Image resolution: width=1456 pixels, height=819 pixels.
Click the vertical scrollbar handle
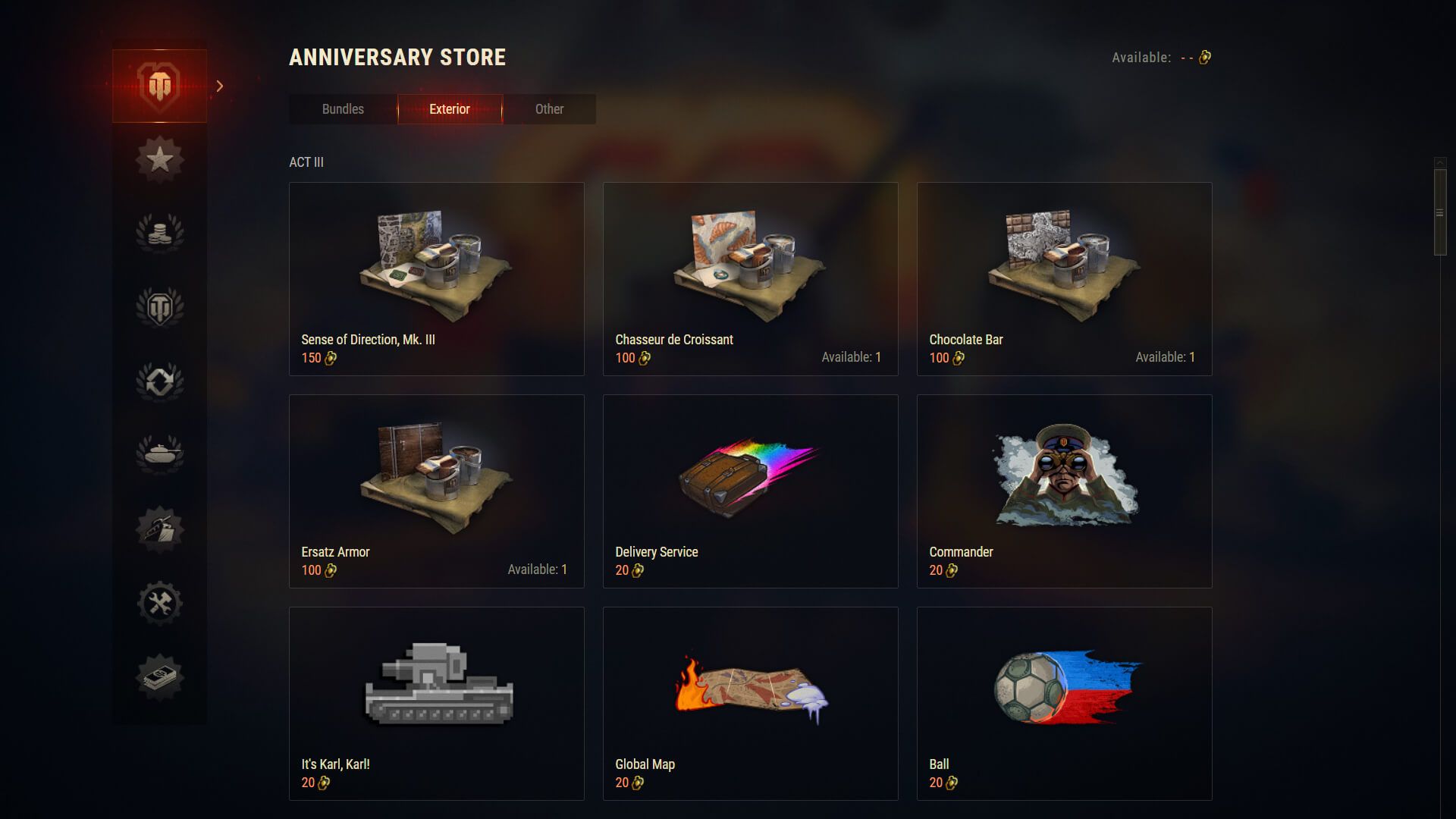click(1440, 212)
